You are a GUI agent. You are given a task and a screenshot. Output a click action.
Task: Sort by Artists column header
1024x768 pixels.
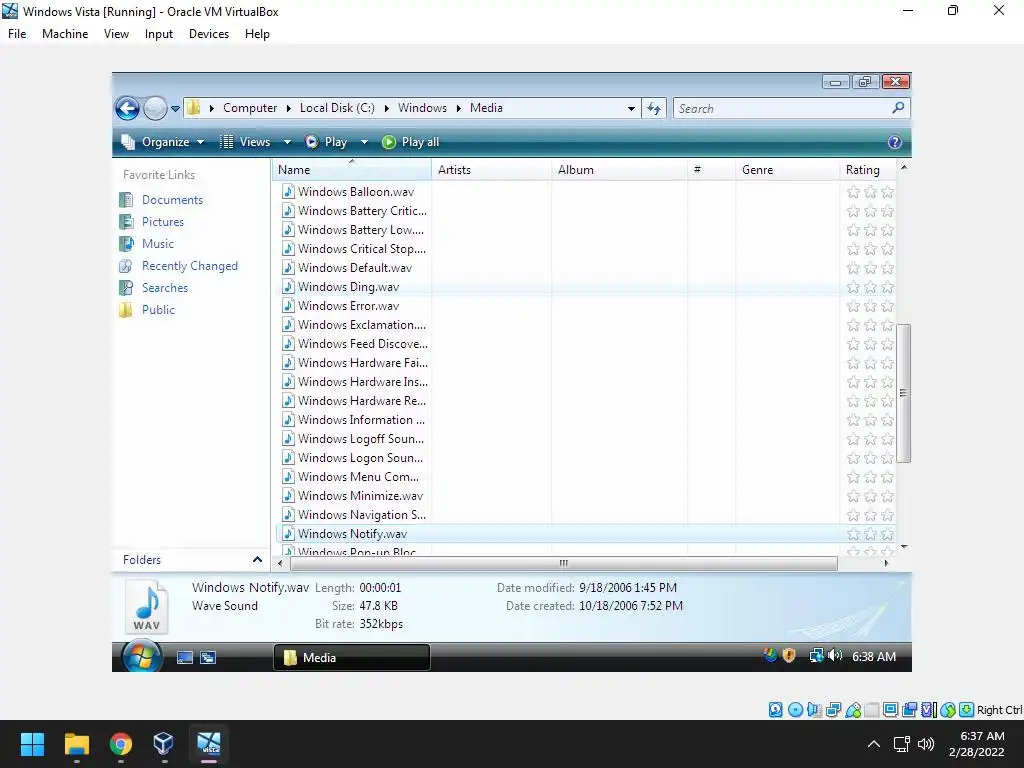pos(491,170)
